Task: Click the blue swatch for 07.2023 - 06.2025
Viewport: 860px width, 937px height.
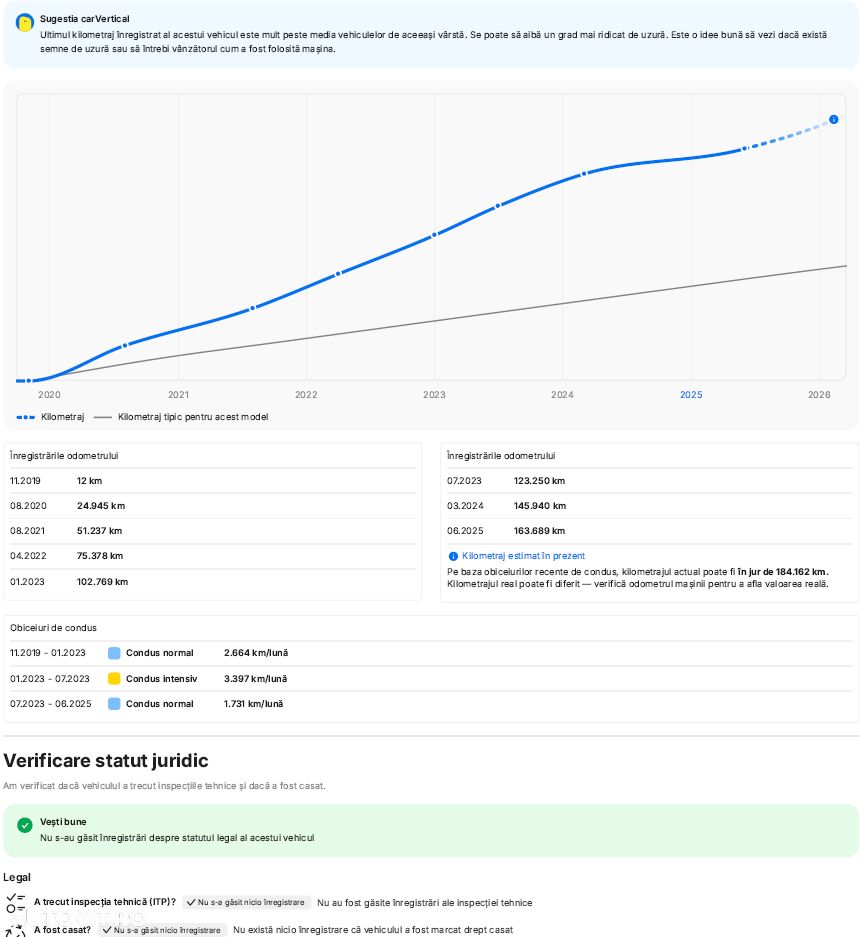Action: tap(114, 704)
